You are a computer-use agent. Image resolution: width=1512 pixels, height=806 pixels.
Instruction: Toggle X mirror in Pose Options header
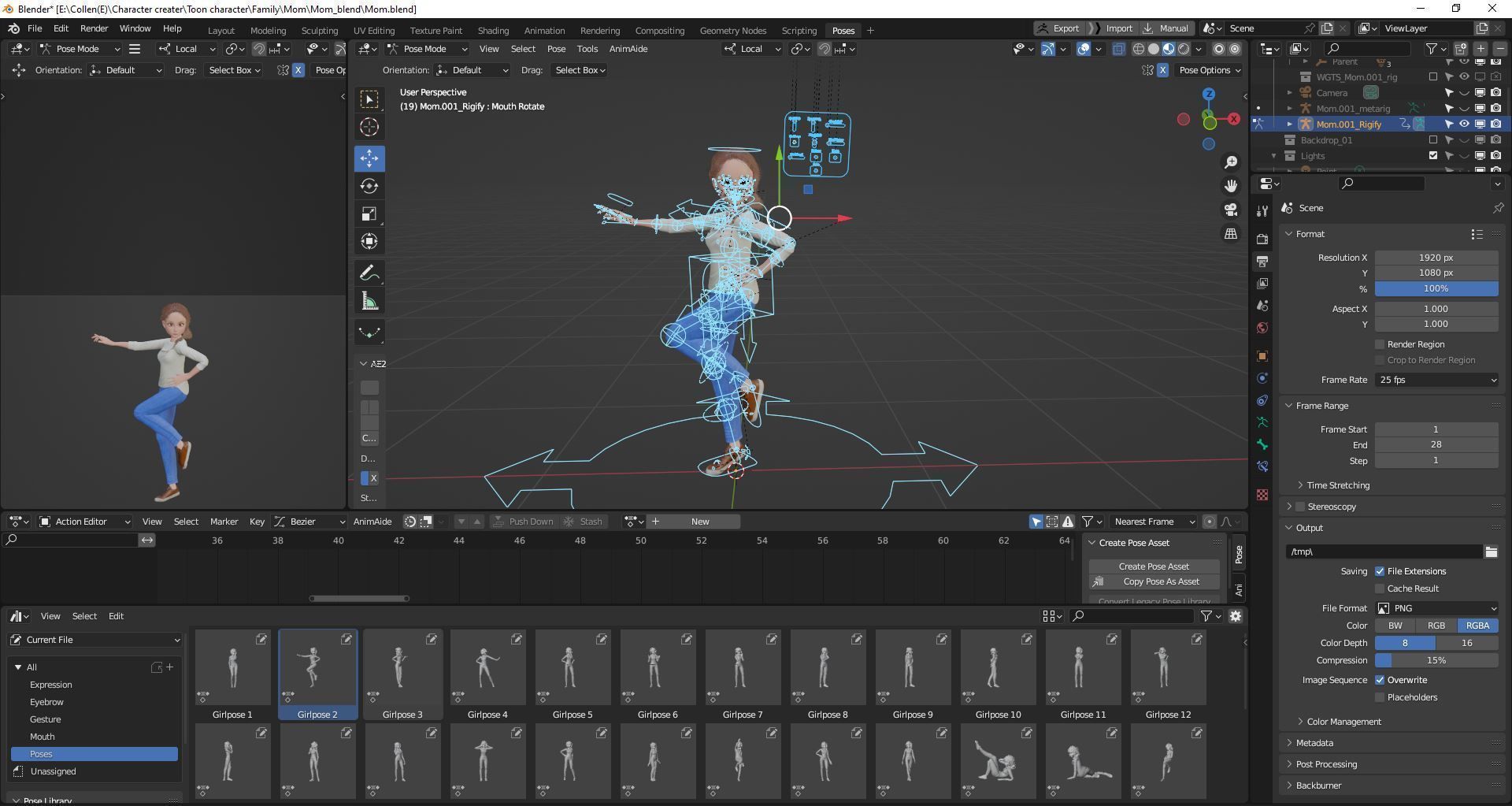tap(1162, 70)
